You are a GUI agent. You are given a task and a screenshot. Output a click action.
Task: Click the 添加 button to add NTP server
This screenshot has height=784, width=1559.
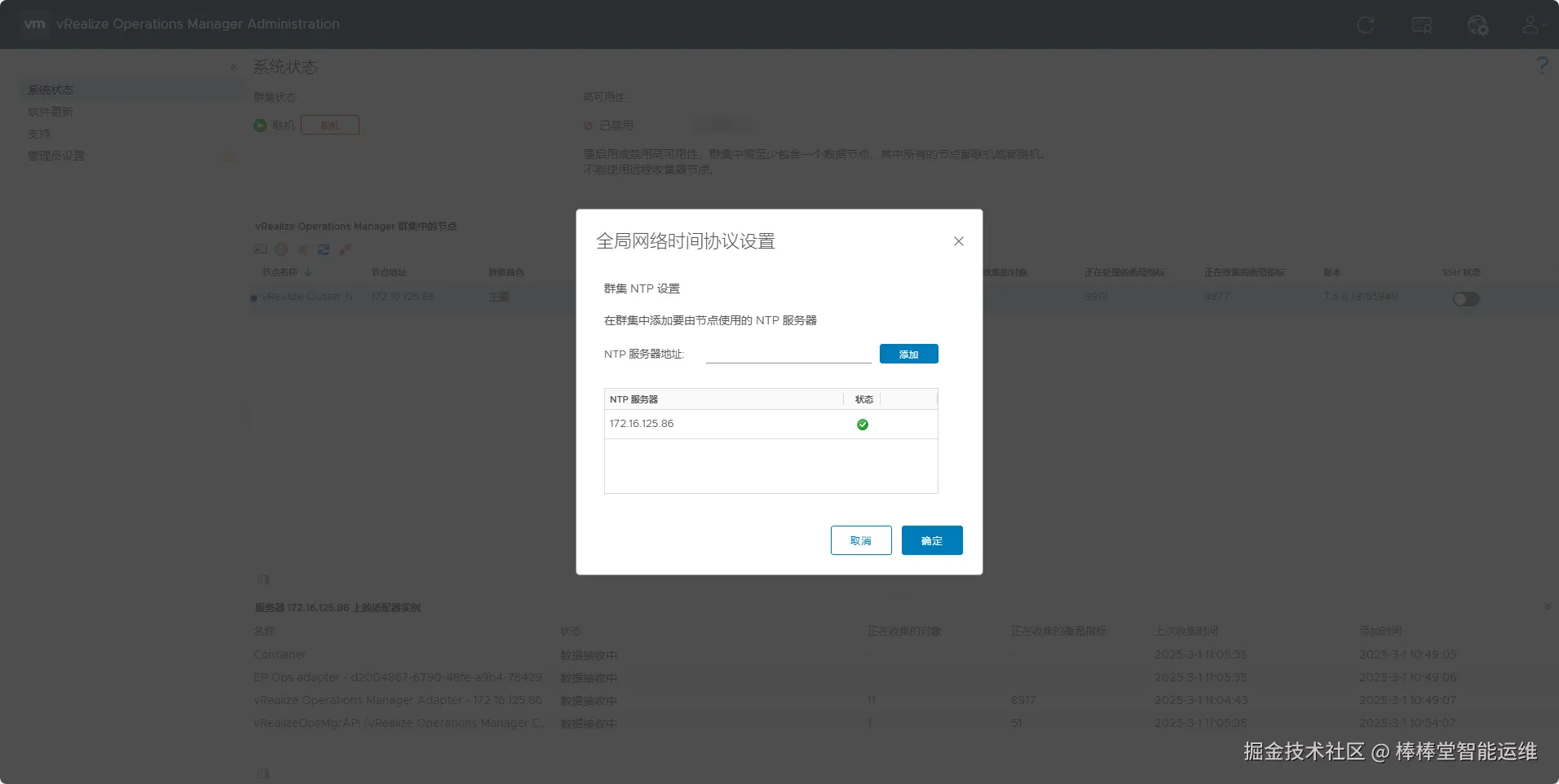pos(908,354)
